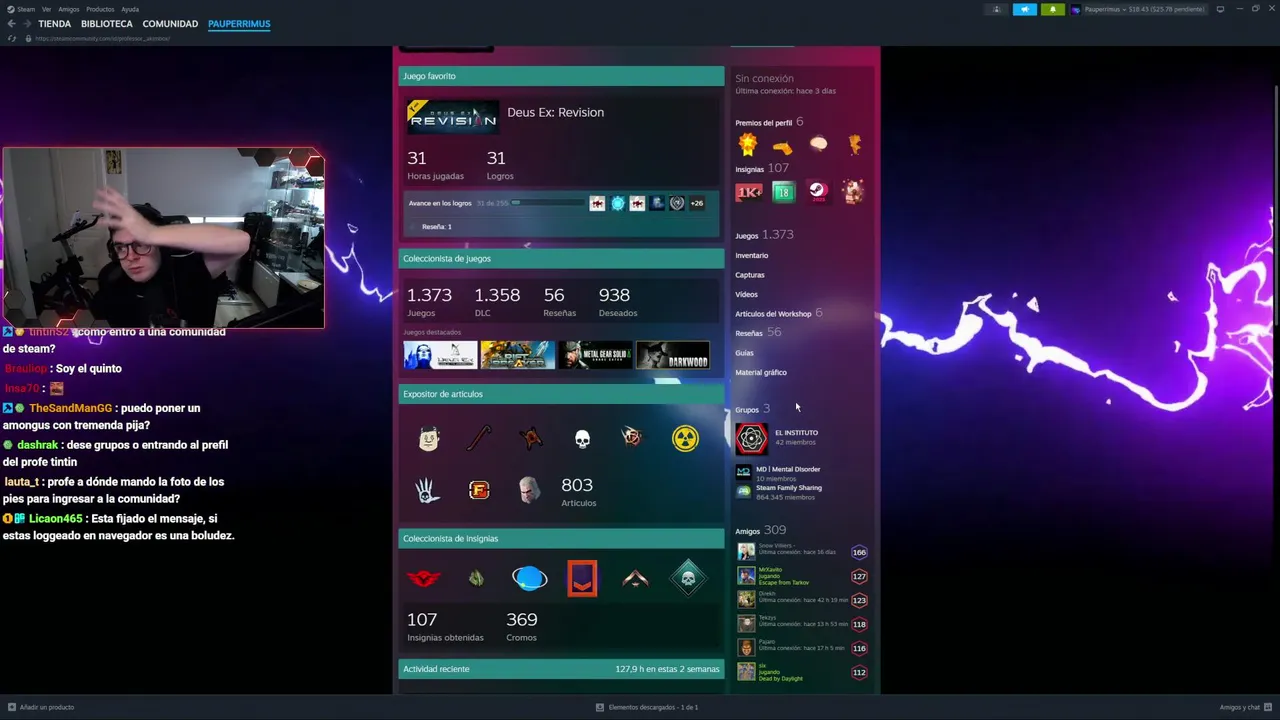Open the Deus Ex: Revision game thumbnail
The width and height of the screenshot is (1280, 720).
tap(453, 117)
